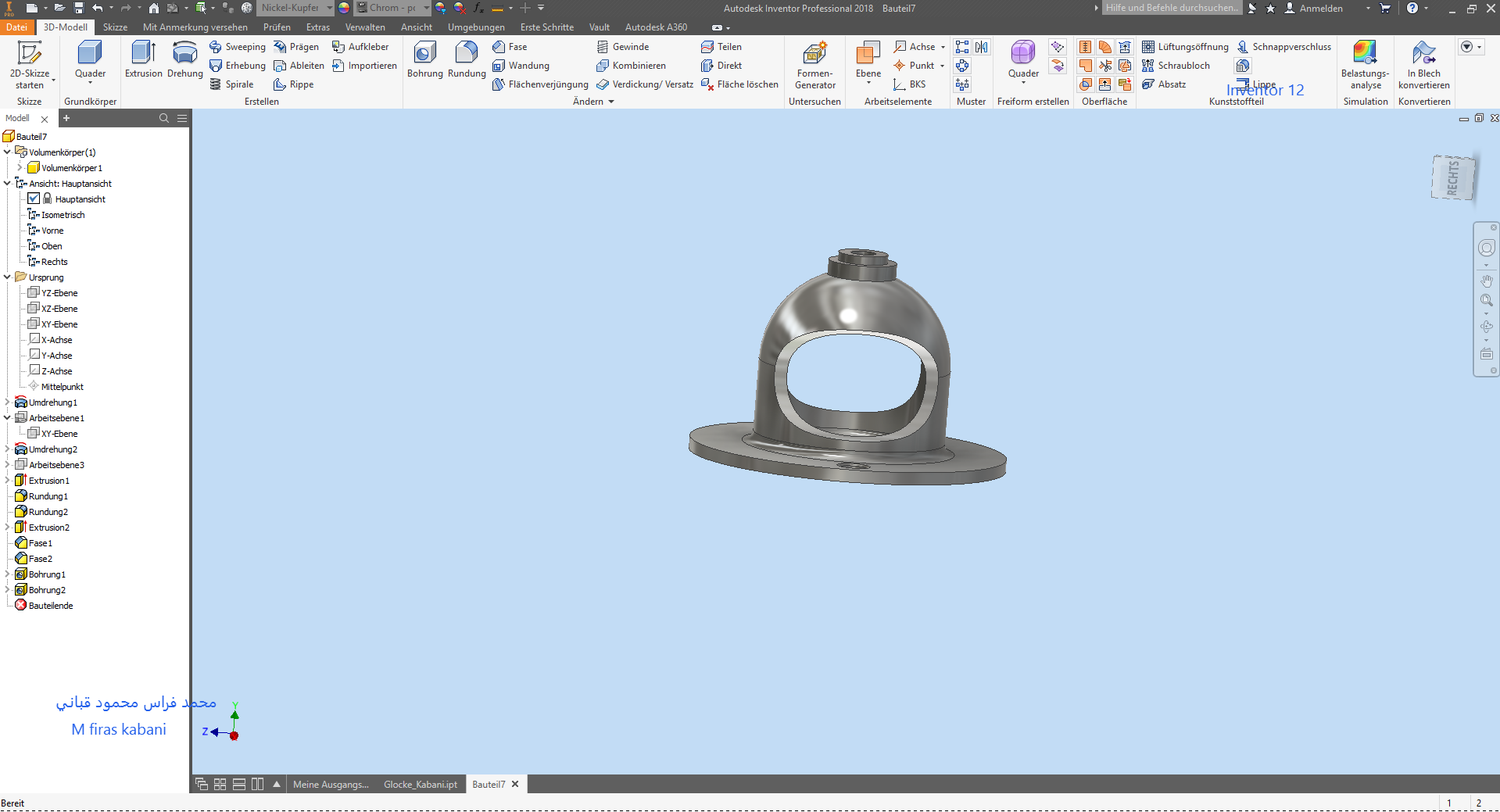Open the Nickel-Kupfer material dropdown
This screenshot has width=1500, height=812.
330,8
